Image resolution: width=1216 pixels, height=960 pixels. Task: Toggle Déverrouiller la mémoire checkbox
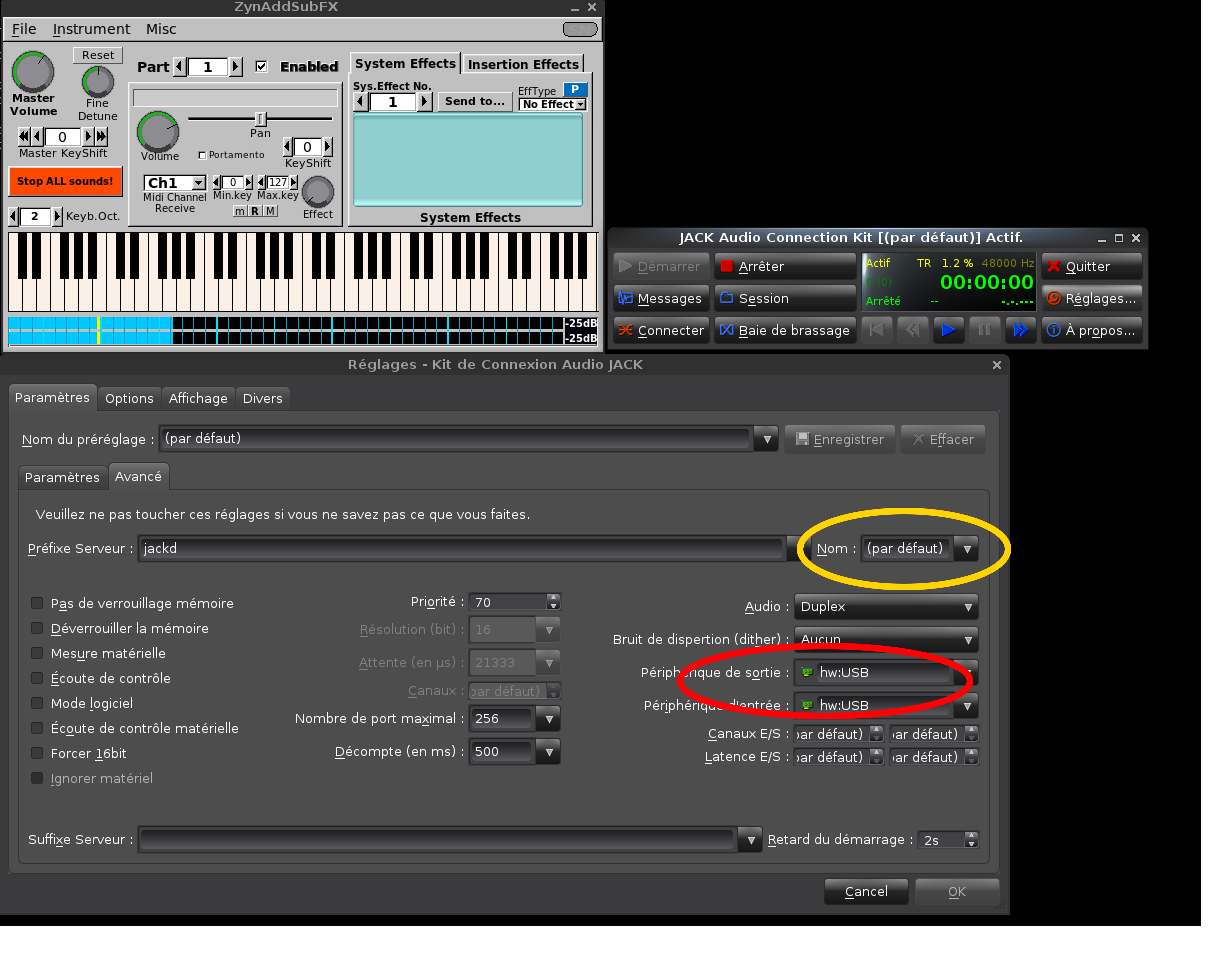pos(37,628)
